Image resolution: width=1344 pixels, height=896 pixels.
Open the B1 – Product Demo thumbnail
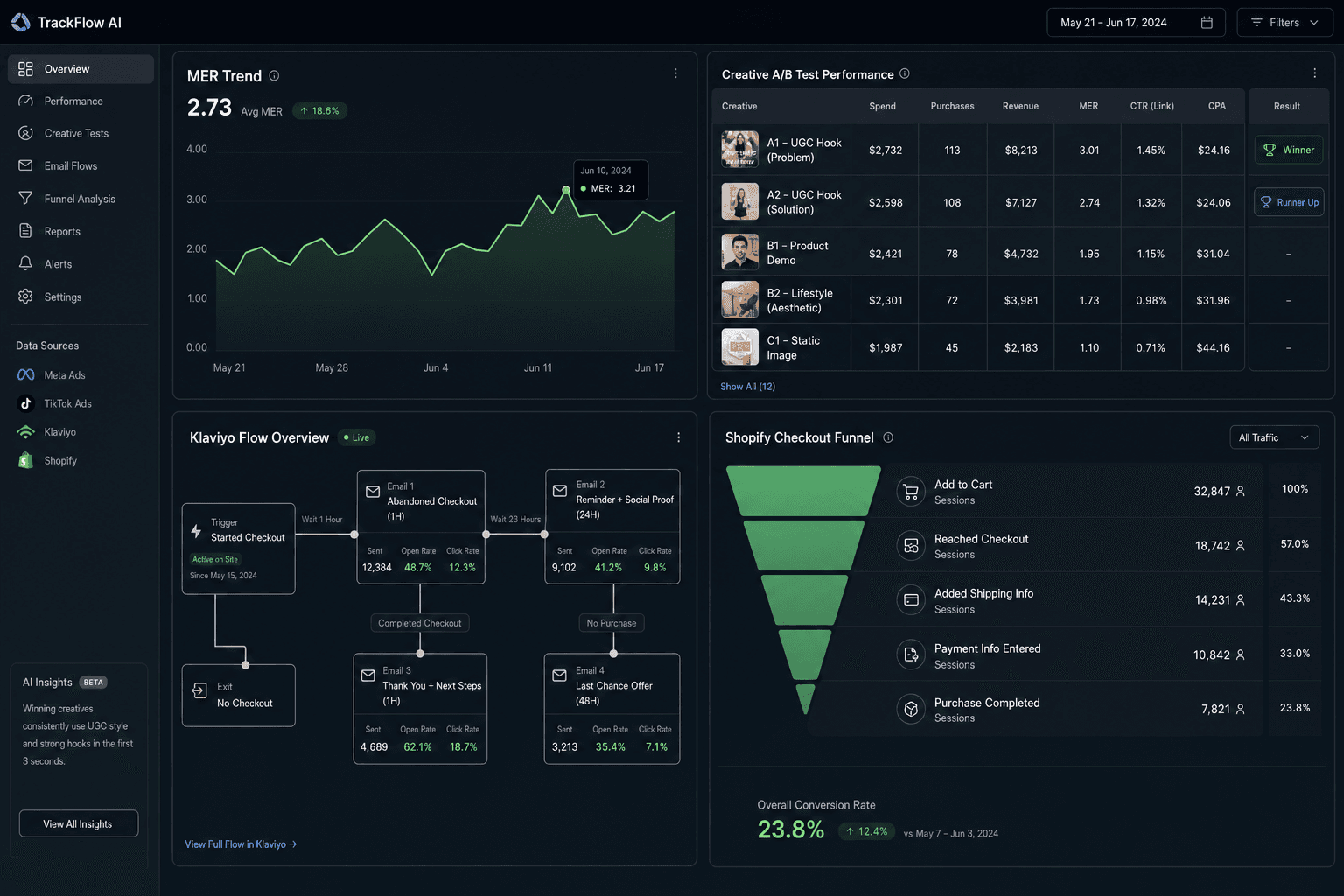740,252
